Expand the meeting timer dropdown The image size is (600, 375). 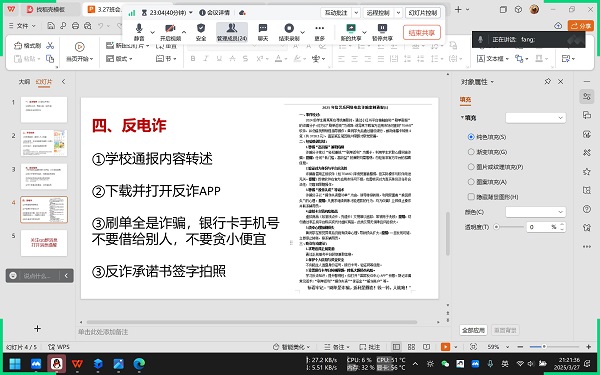click(x=191, y=13)
